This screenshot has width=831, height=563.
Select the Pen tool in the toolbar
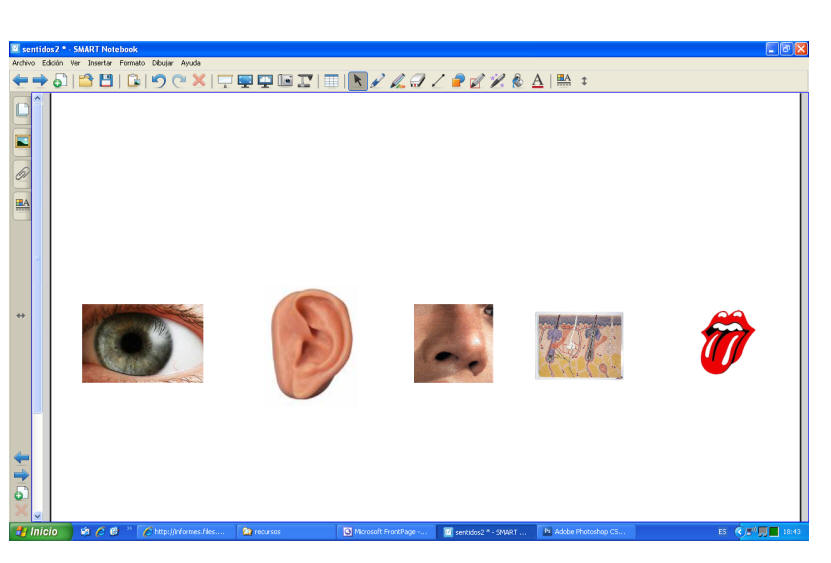pyautogui.click(x=378, y=81)
